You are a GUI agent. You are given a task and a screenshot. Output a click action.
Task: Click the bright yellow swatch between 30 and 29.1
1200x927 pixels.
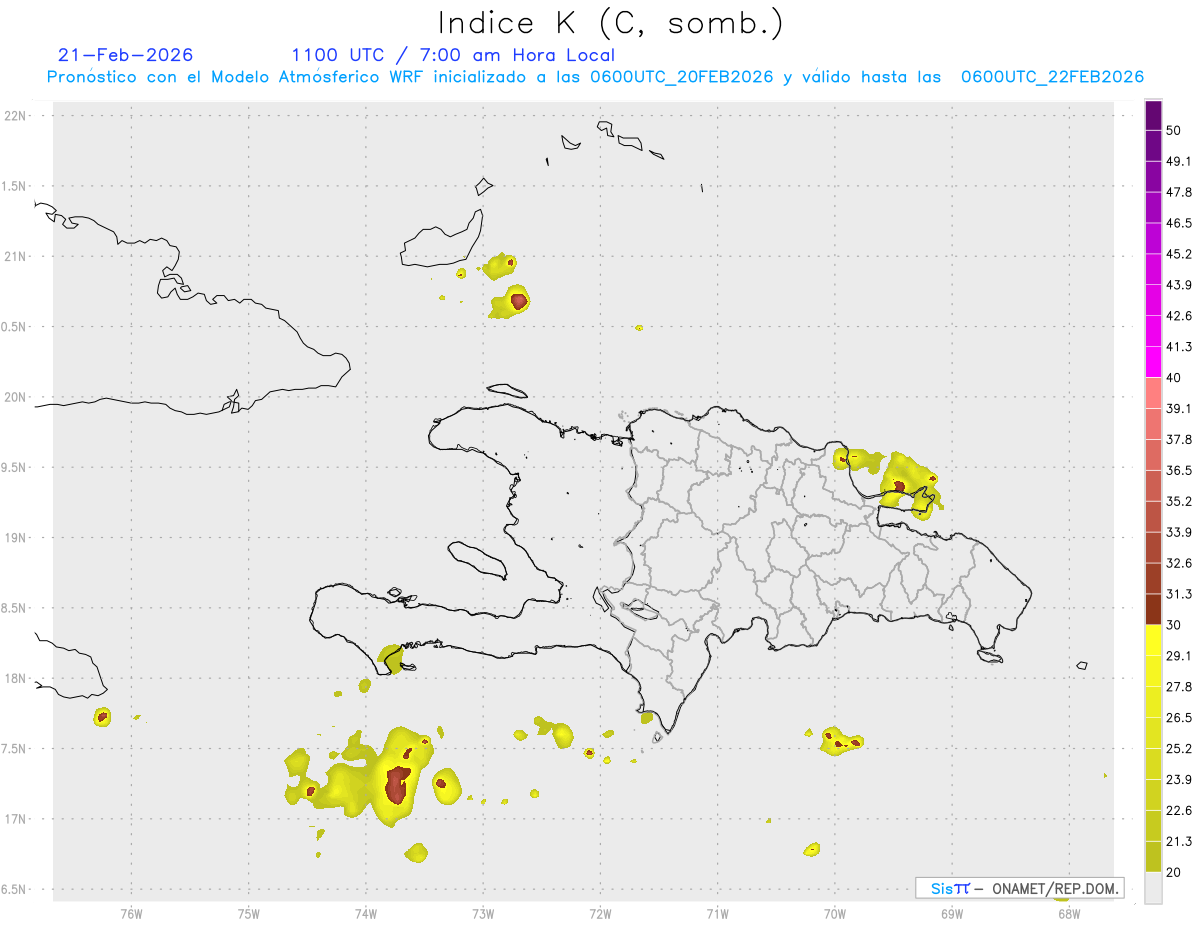1153,640
